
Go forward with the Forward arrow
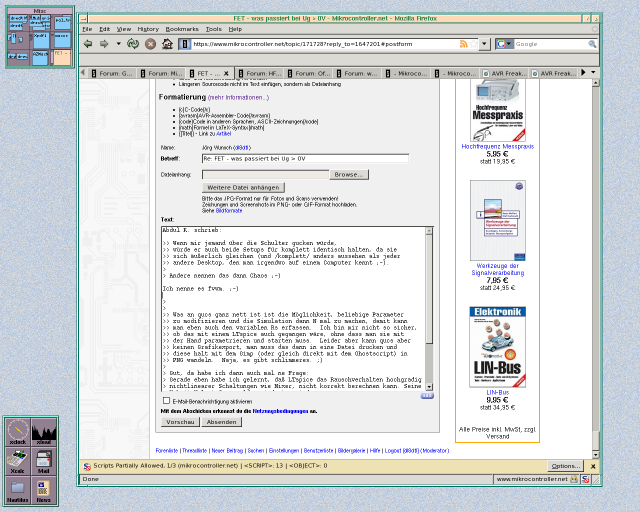[x=104, y=44]
